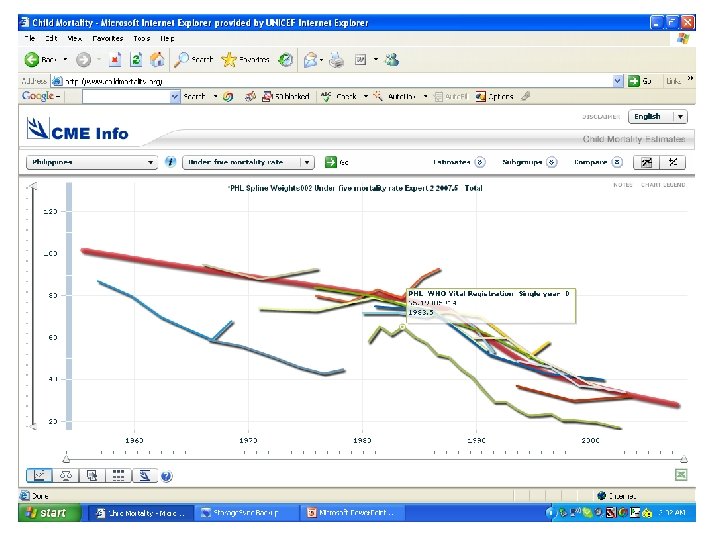720x540 pixels.
Task: Open the Help menu
Action: point(167,39)
